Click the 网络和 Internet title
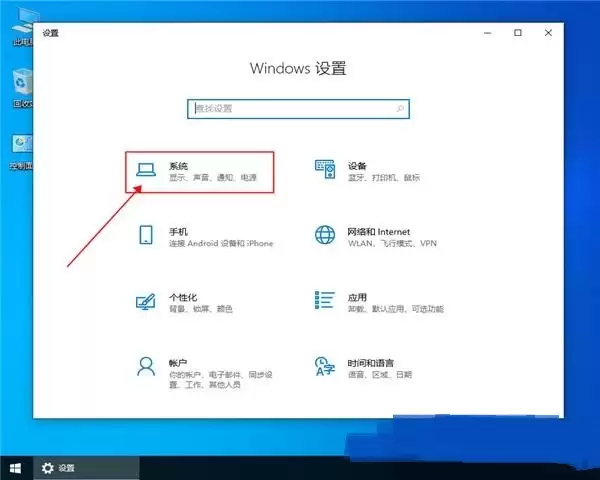Viewport: 600px width, 480px height. (x=378, y=232)
